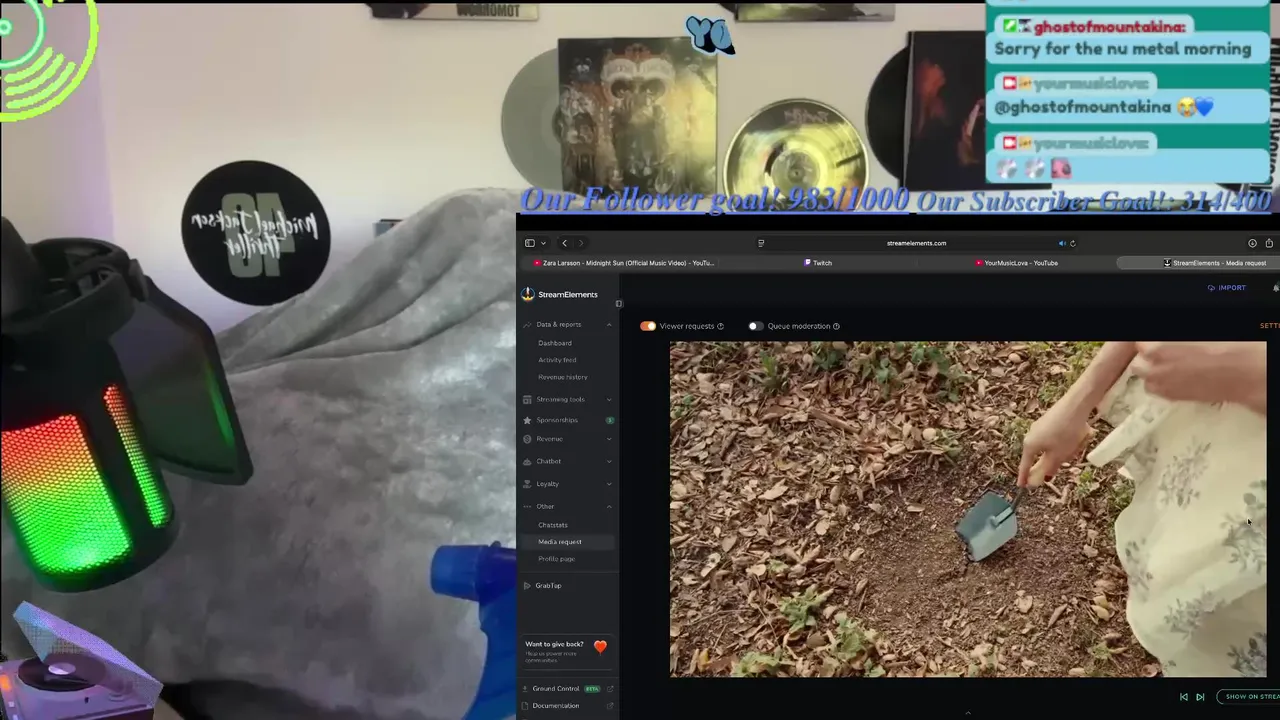Click the Loyalty section icon
1280x720 pixels.
point(527,484)
